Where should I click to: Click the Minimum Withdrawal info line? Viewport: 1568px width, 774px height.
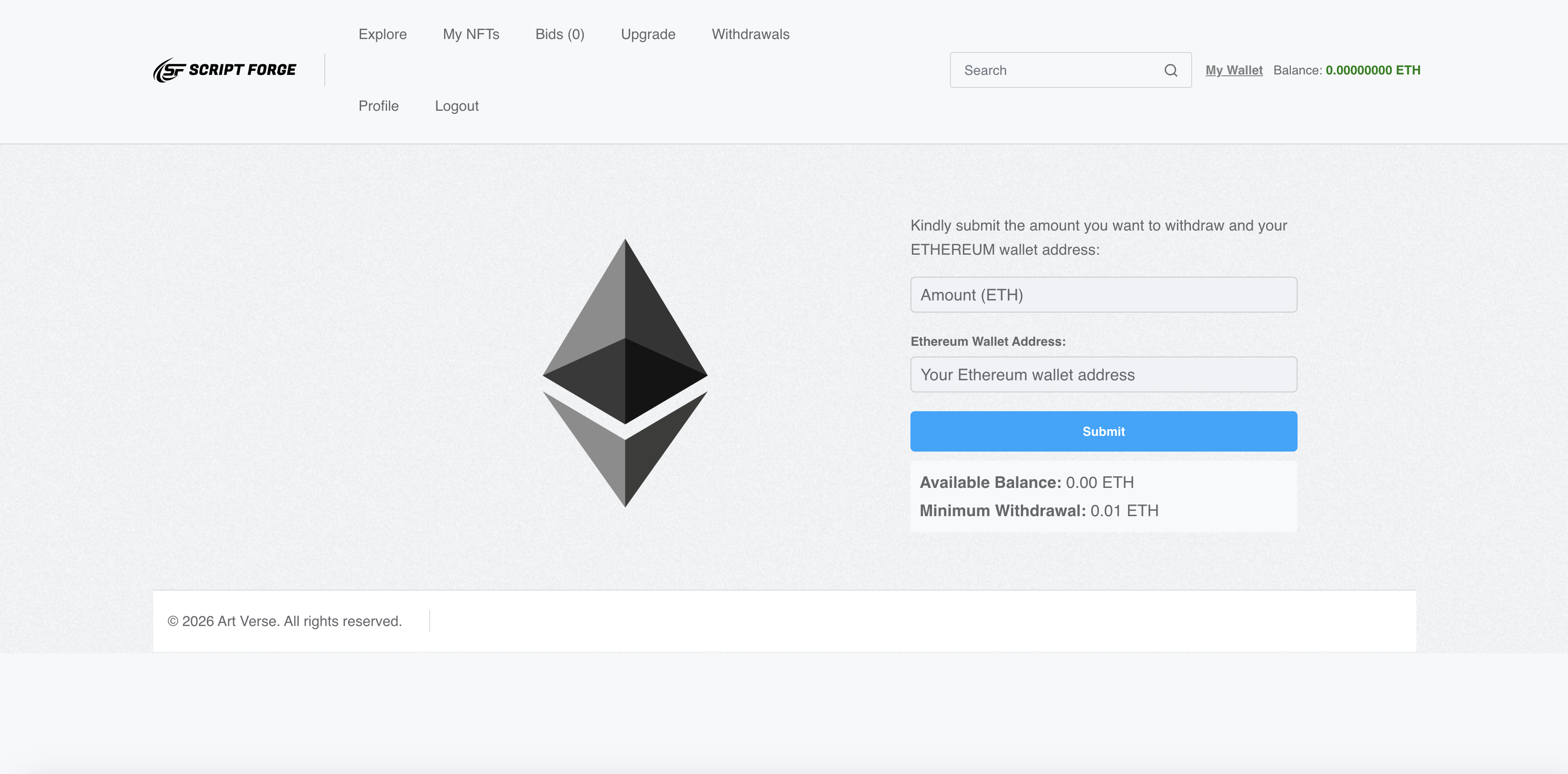coord(1038,510)
